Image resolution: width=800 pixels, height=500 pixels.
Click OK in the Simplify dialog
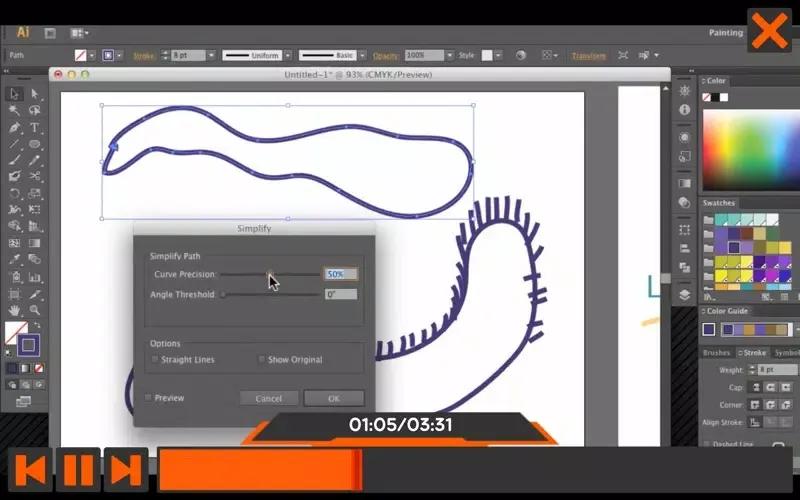[334, 398]
